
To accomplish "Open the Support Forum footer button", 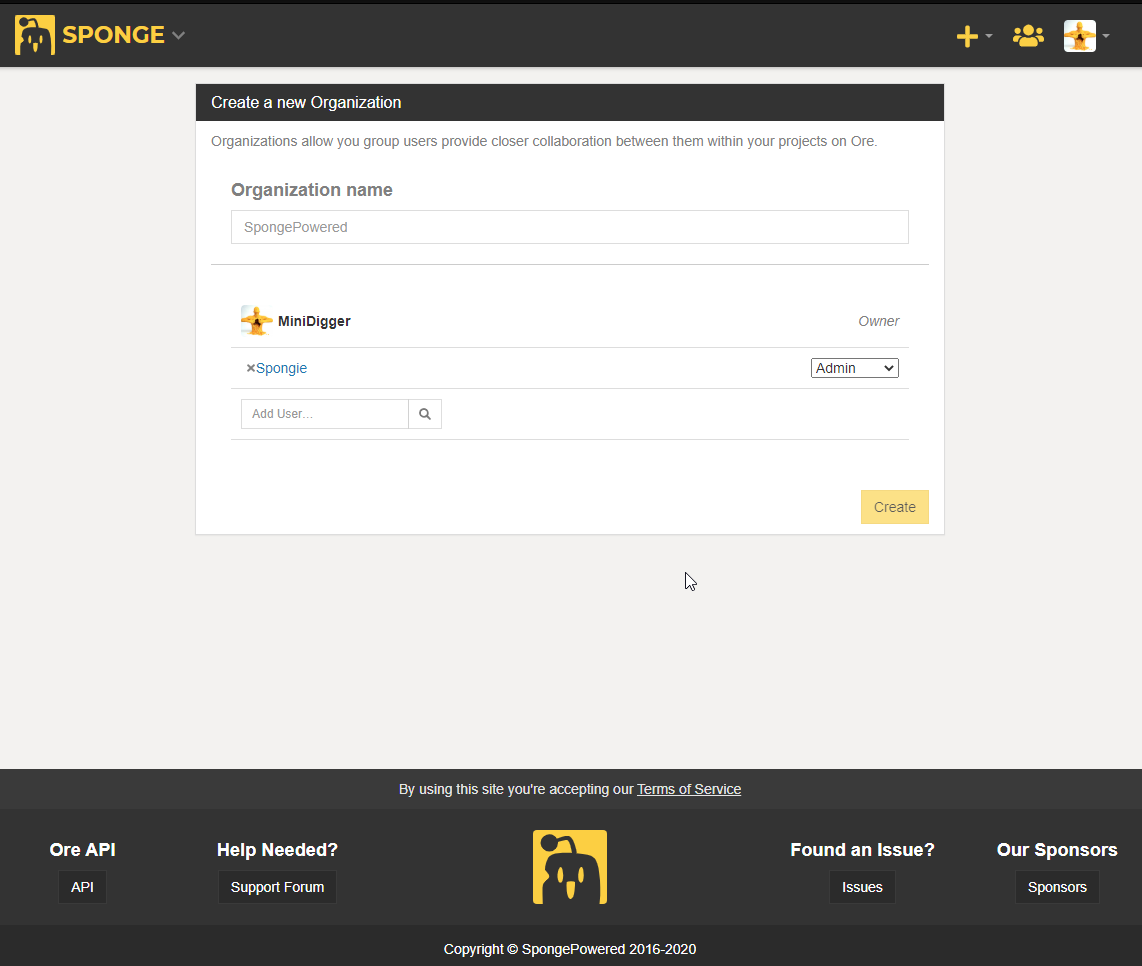I will coord(277,887).
